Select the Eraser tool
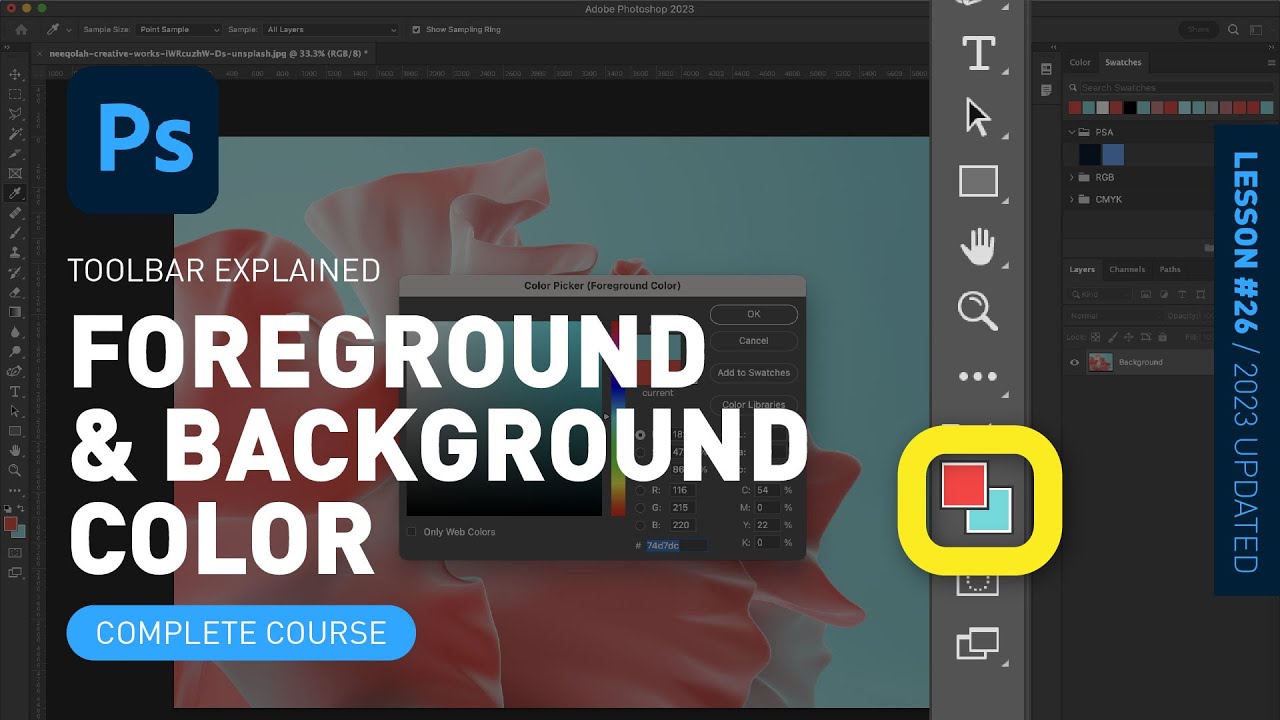This screenshot has width=1280, height=720. pyautogui.click(x=15, y=292)
